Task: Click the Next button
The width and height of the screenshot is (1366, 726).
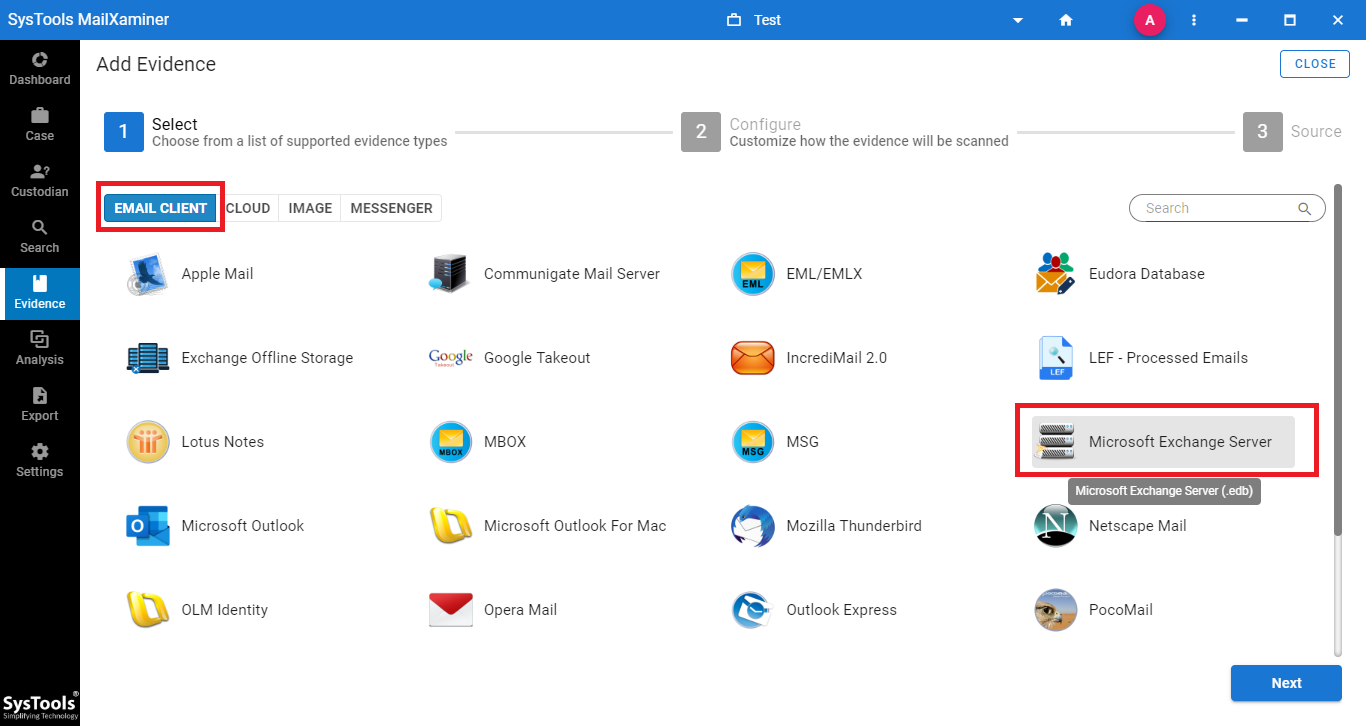Action: [1286, 683]
